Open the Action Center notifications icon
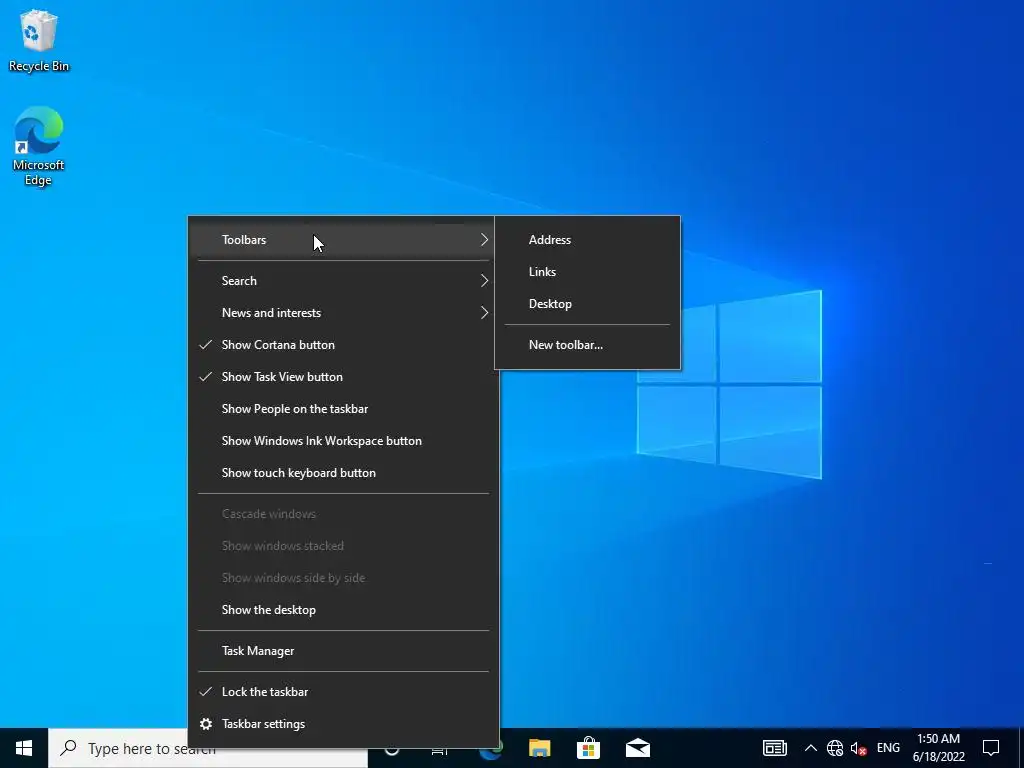Screen dimensions: 1024x768 point(991,748)
